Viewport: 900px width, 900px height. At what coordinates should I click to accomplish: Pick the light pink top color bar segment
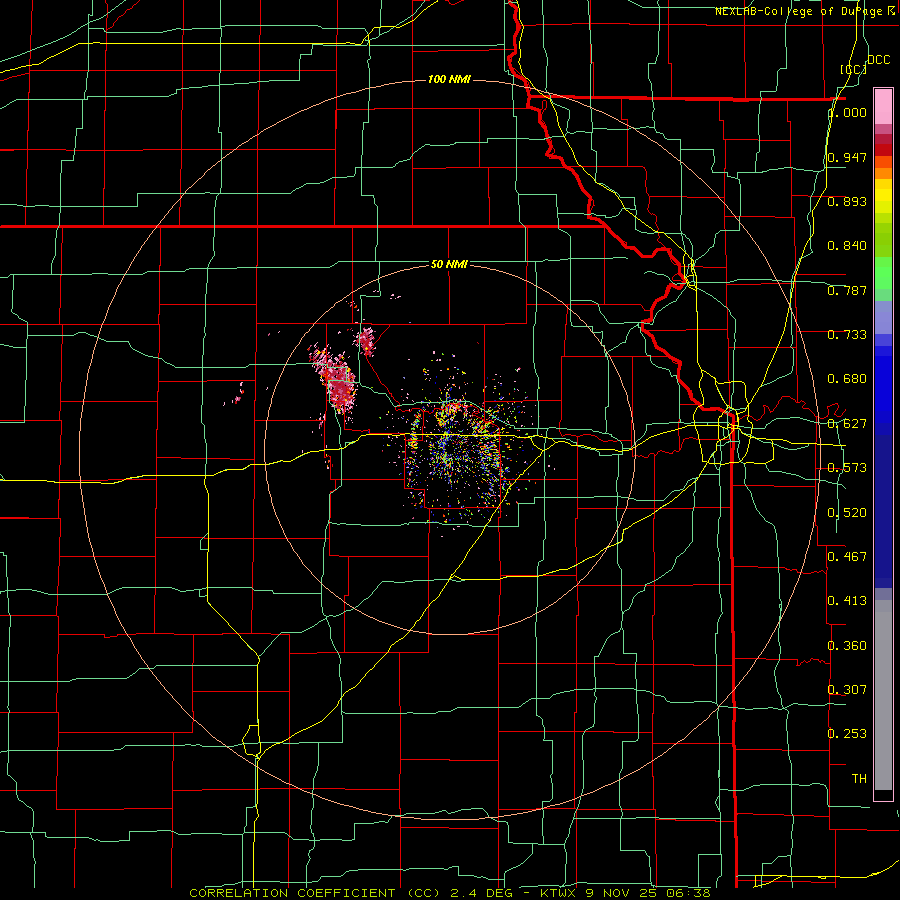tap(883, 106)
